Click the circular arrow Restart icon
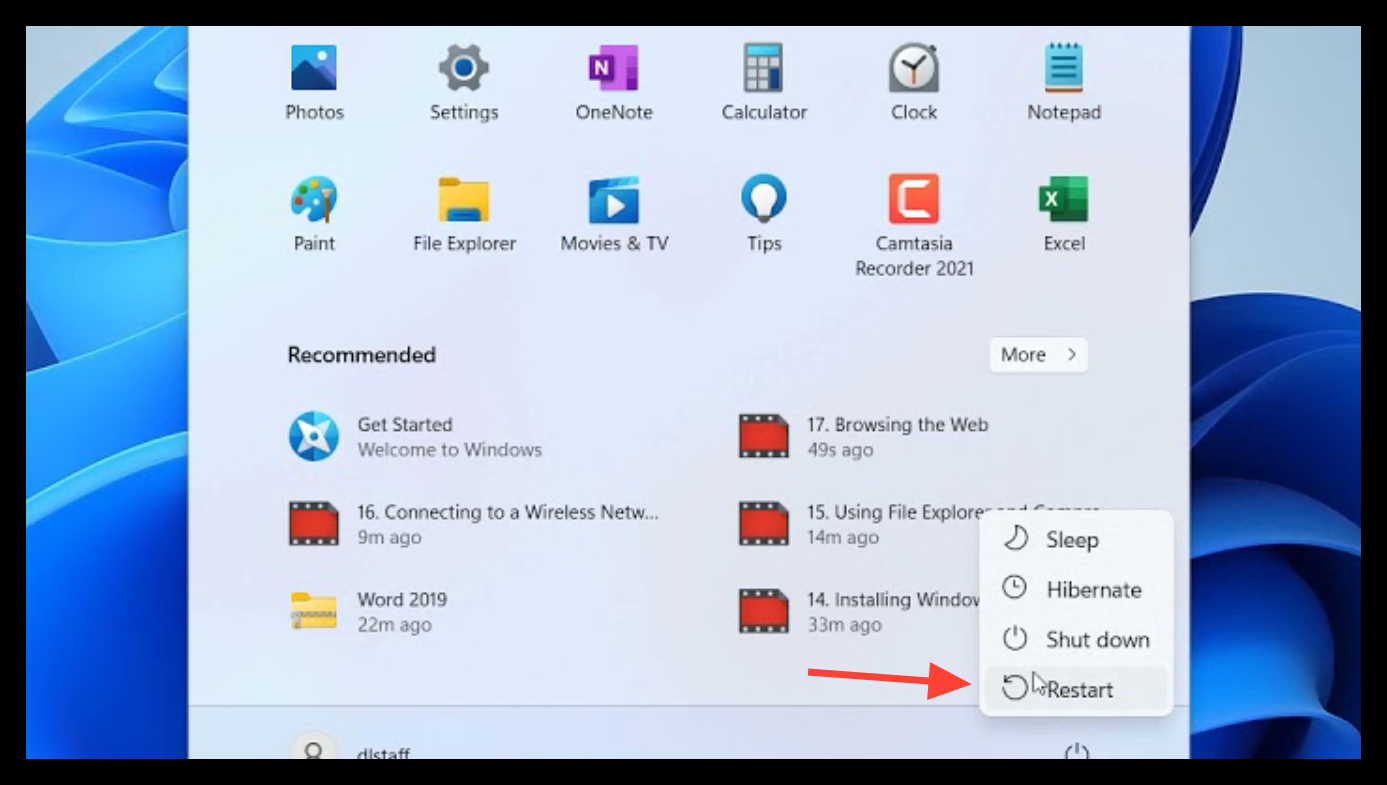The height and width of the screenshot is (785, 1387). pos(1015,687)
